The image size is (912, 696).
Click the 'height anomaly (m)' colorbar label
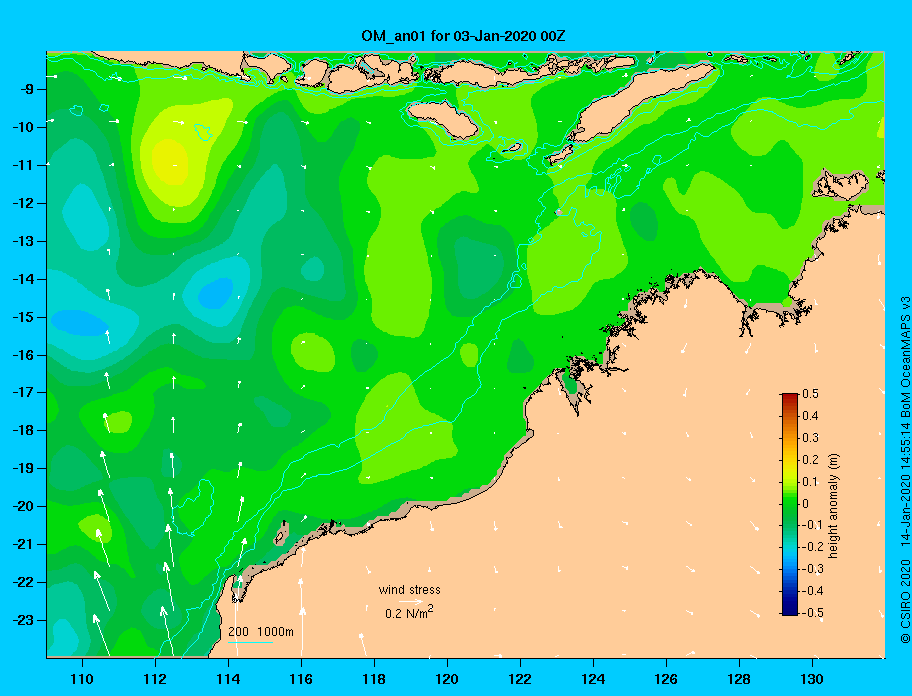(x=833, y=506)
